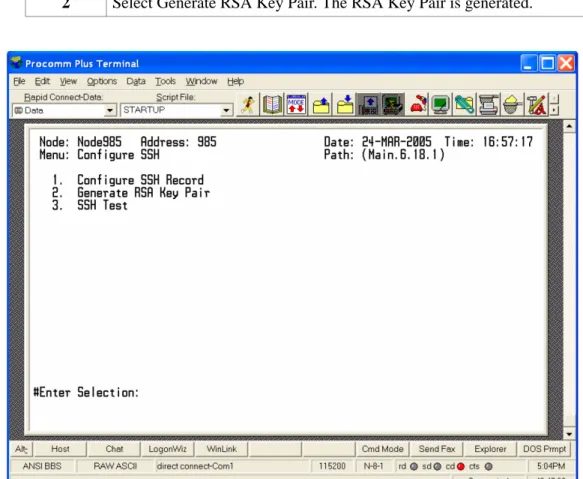583x479 pixels.
Task: Click the direct connect-Com1 status field
Action: (x=232, y=466)
